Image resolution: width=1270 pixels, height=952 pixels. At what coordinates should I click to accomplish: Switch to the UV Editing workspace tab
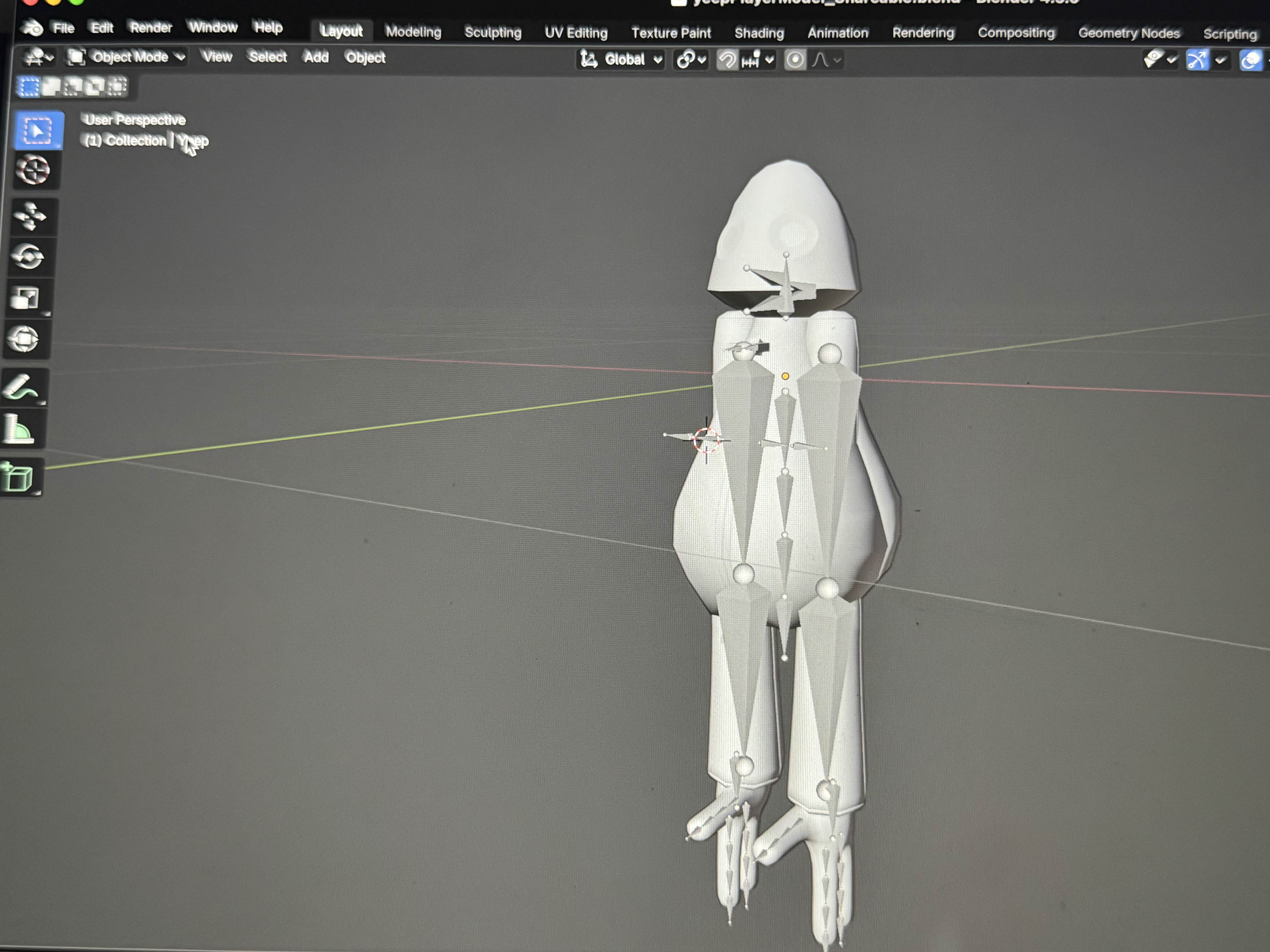[576, 33]
